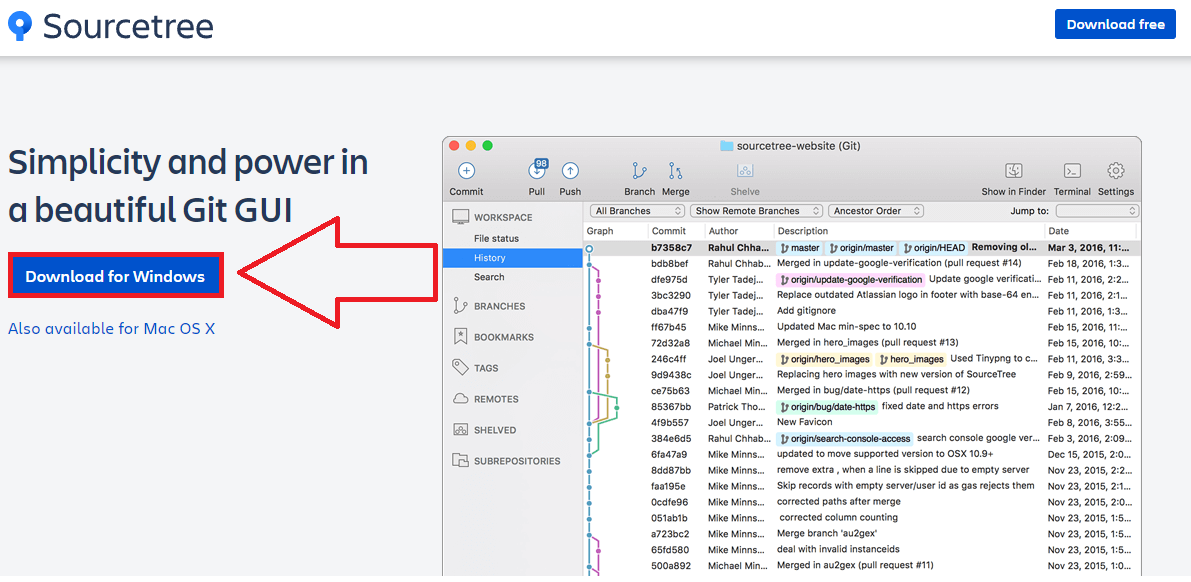Select commit 384e6d5
This screenshot has height=582, width=1191.
click(862, 438)
